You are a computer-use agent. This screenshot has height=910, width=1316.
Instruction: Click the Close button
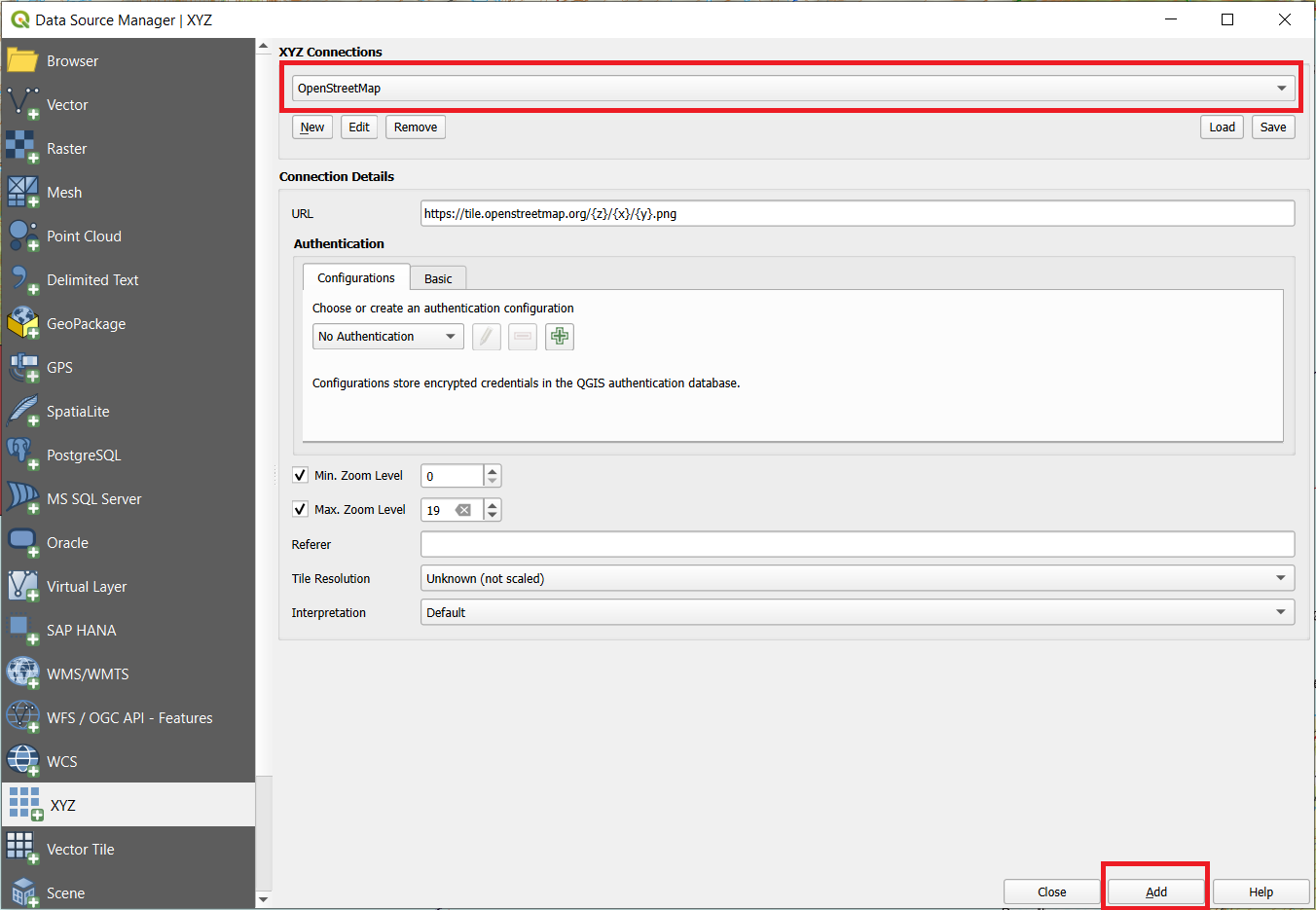[1052, 892]
